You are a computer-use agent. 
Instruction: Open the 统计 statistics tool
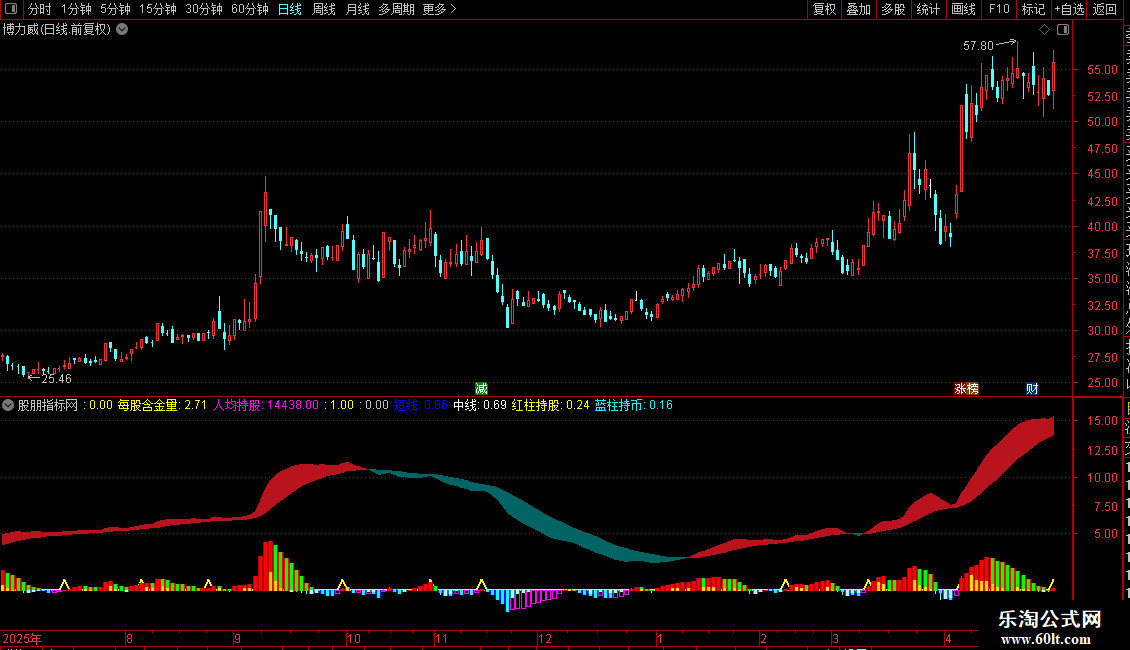(927, 9)
